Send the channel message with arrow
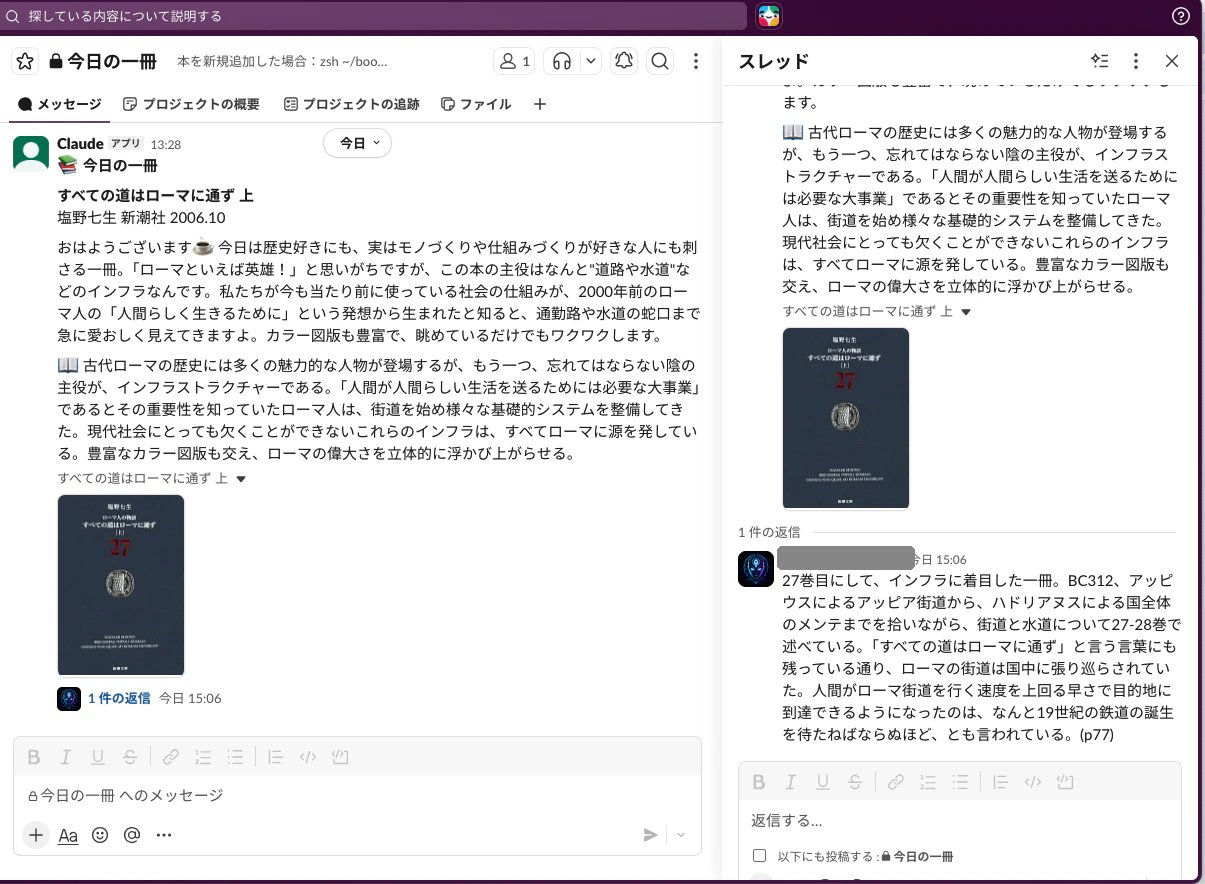 [651, 835]
